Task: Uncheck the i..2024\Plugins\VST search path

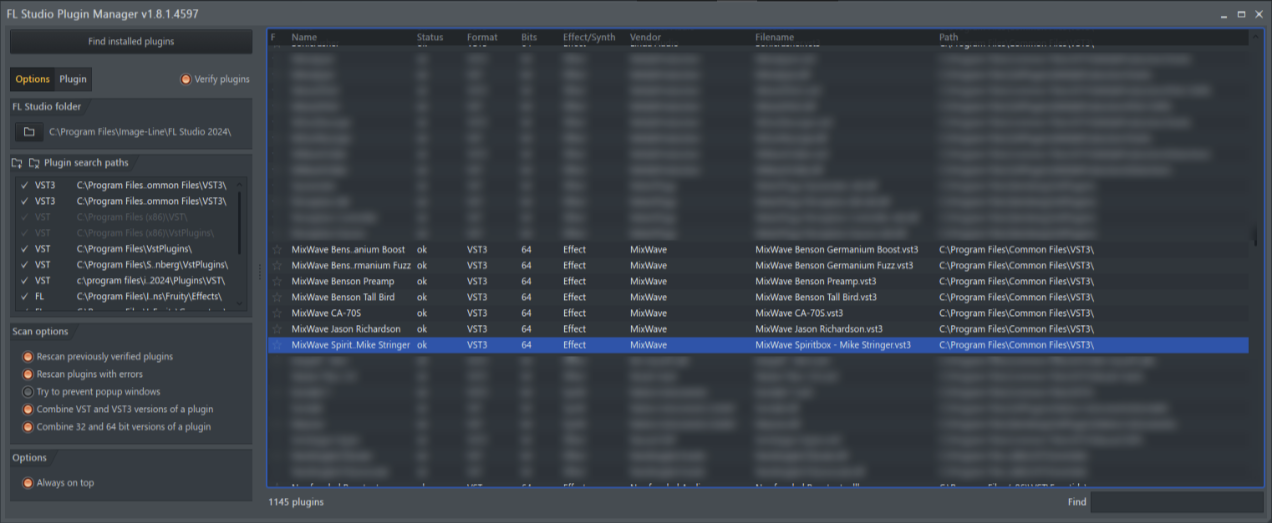Action: [x=24, y=281]
